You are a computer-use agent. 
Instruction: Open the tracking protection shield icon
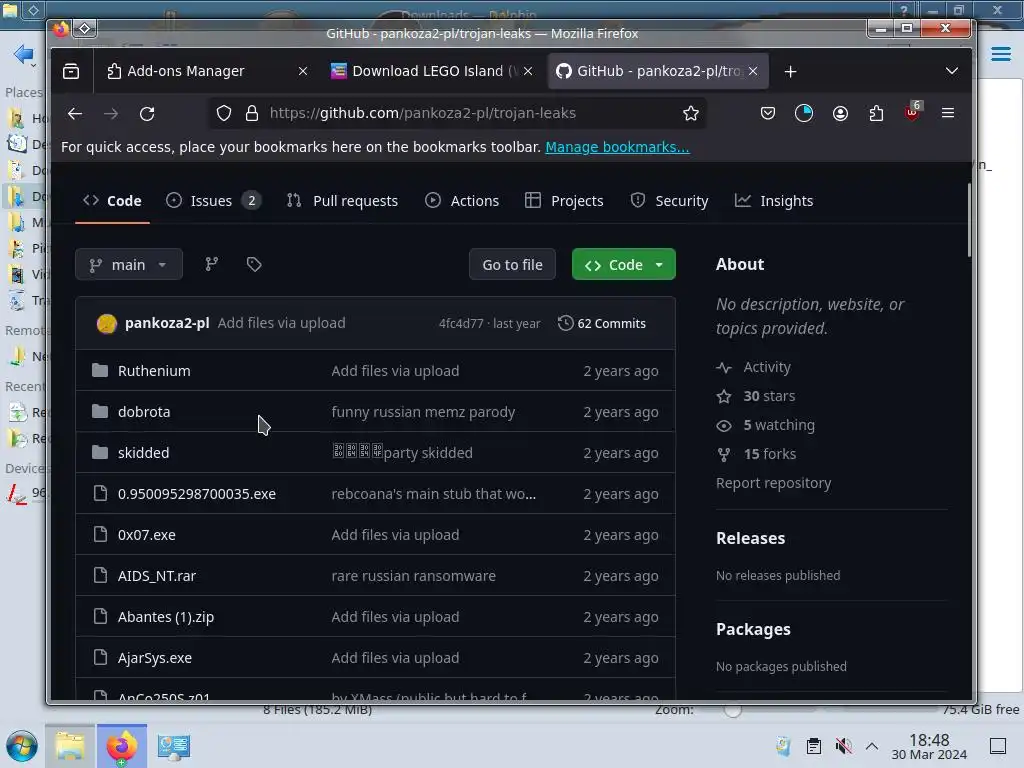[224, 114]
